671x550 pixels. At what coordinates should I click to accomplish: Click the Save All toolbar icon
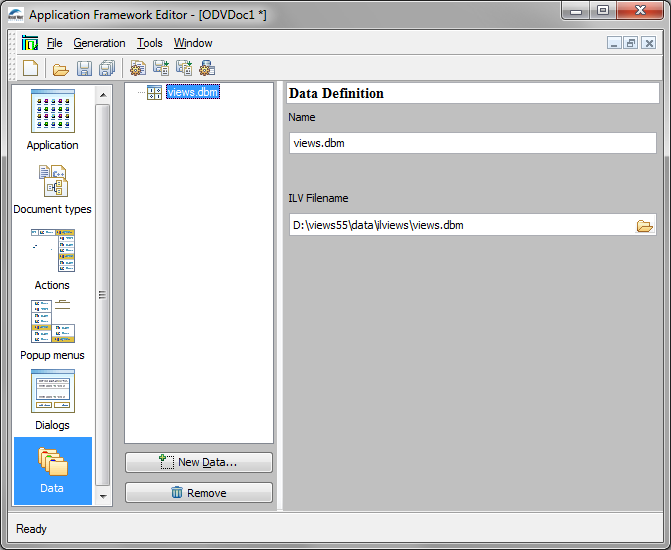pyautogui.click(x=107, y=69)
